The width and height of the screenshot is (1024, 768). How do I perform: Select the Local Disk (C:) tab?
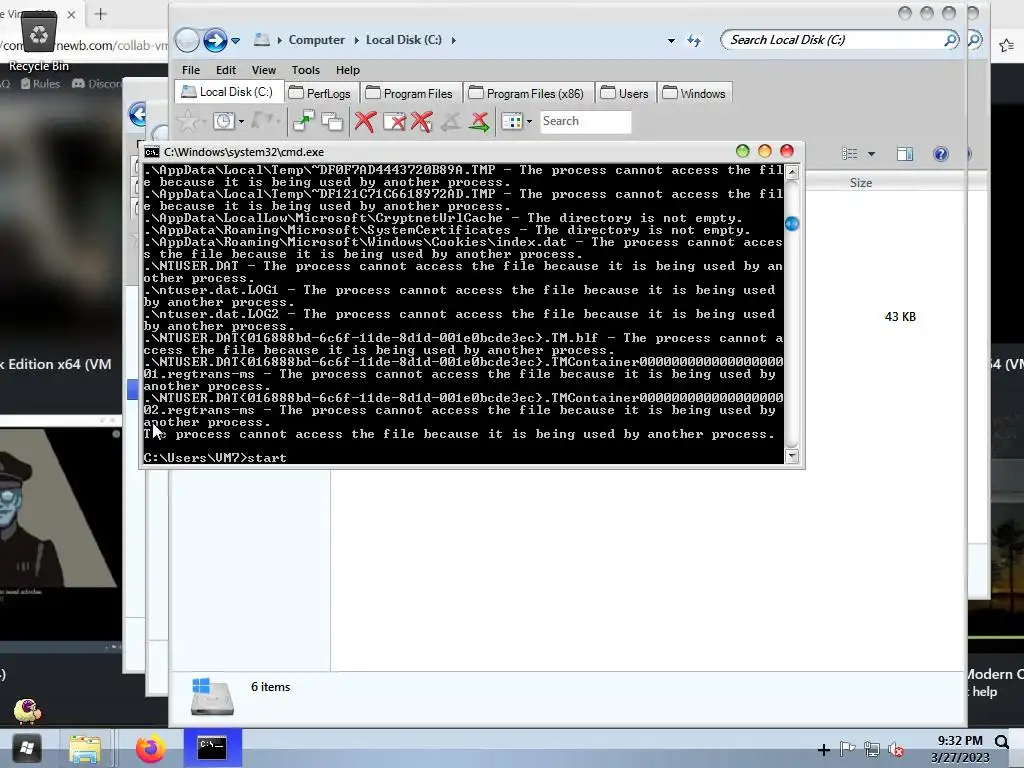pyautogui.click(x=229, y=92)
